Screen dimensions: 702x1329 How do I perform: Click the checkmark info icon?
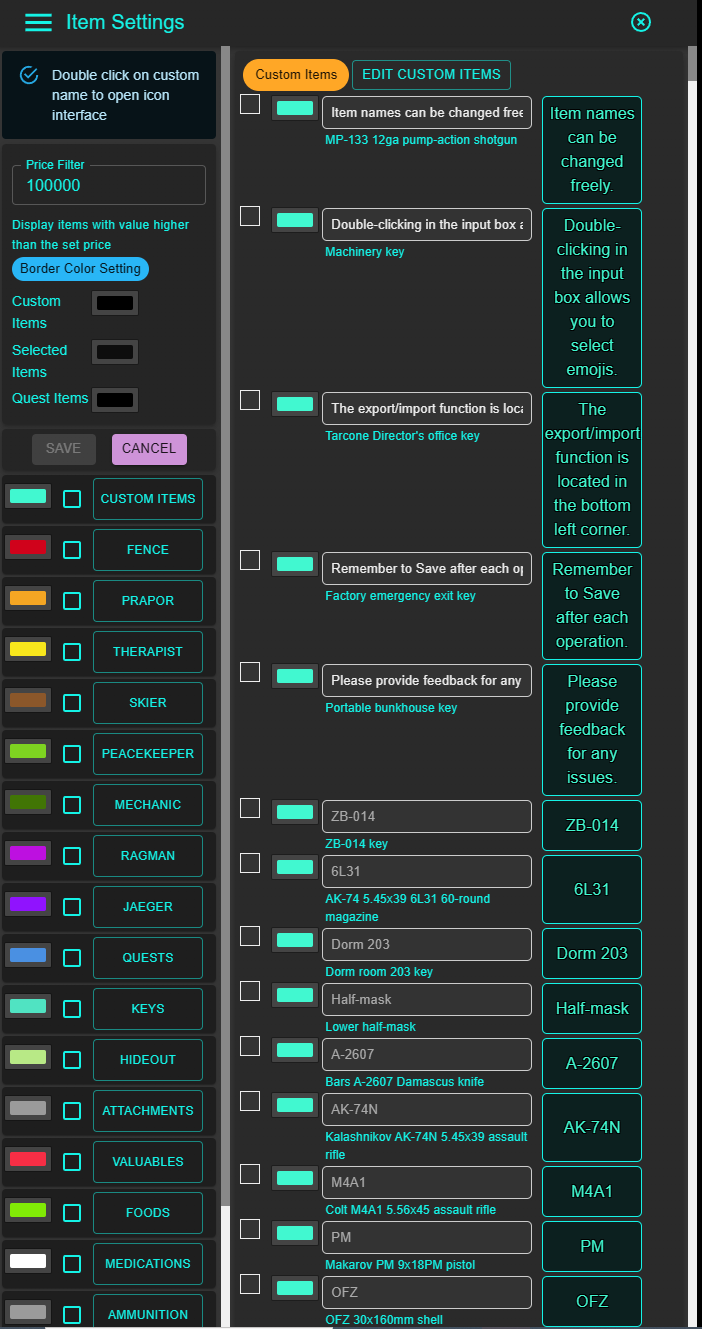[x=29, y=75]
